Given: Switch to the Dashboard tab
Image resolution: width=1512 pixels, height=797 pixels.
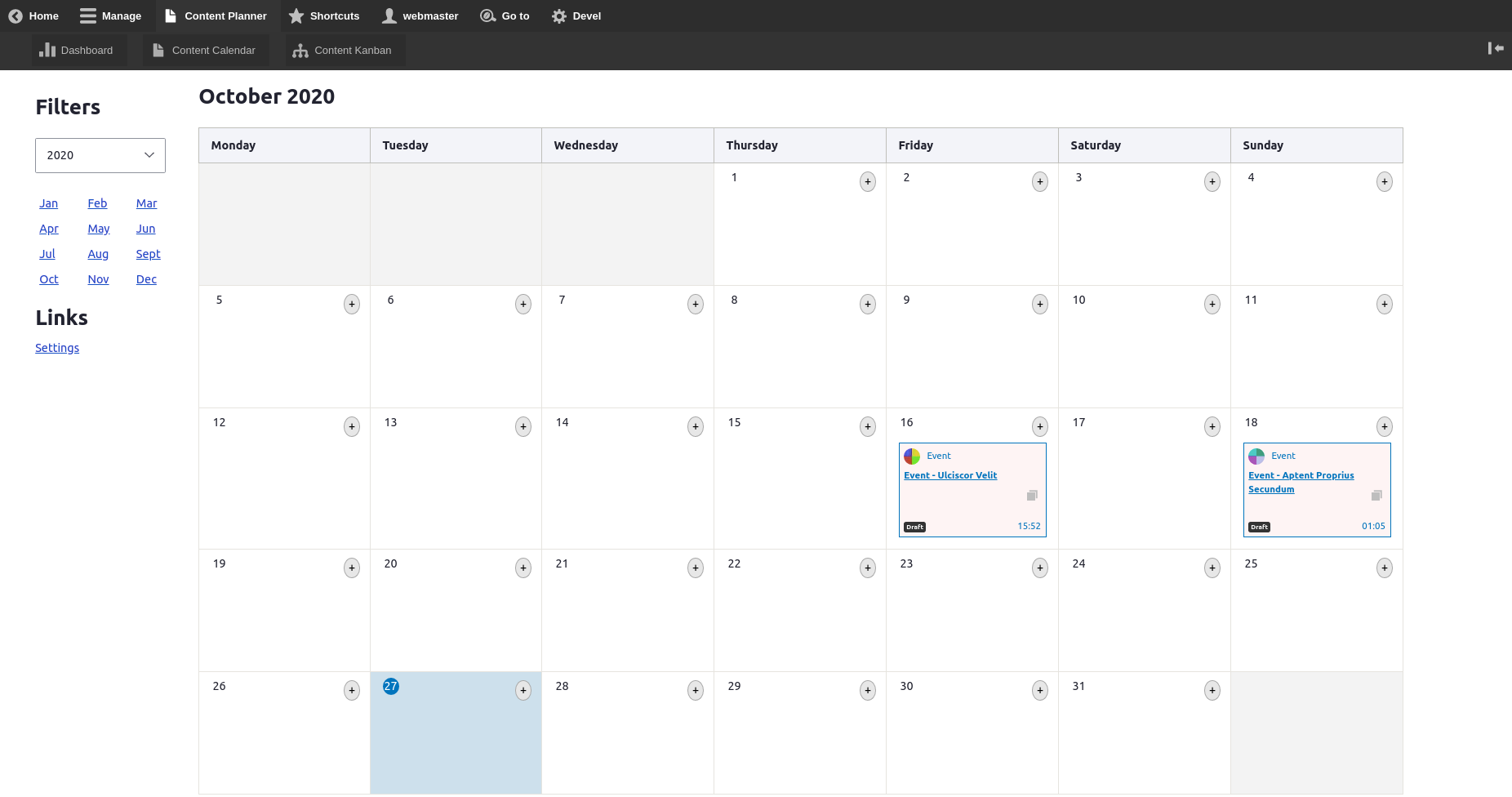Looking at the screenshot, I should [78, 50].
